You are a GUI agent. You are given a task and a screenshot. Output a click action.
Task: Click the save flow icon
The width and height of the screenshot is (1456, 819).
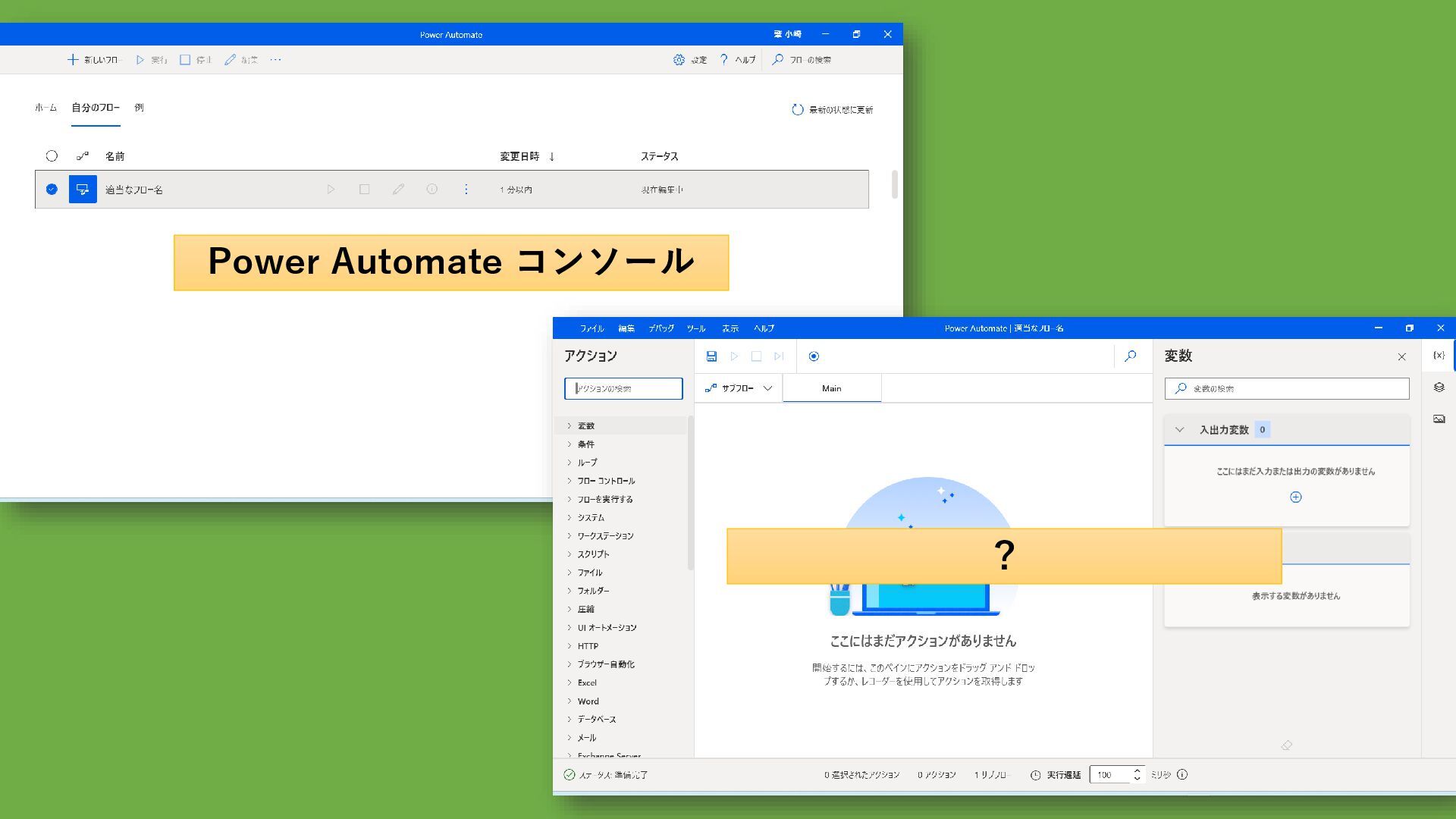click(711, 356)
